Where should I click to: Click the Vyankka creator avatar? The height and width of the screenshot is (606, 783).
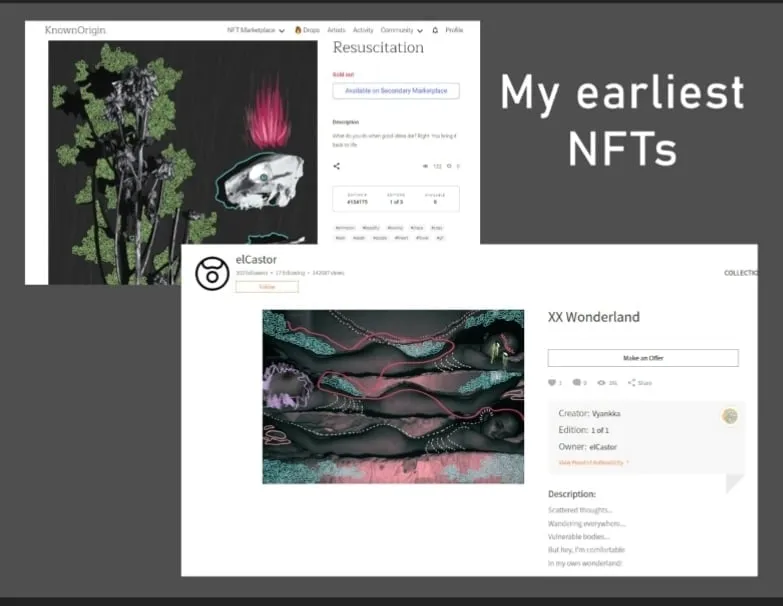point(730,416)
